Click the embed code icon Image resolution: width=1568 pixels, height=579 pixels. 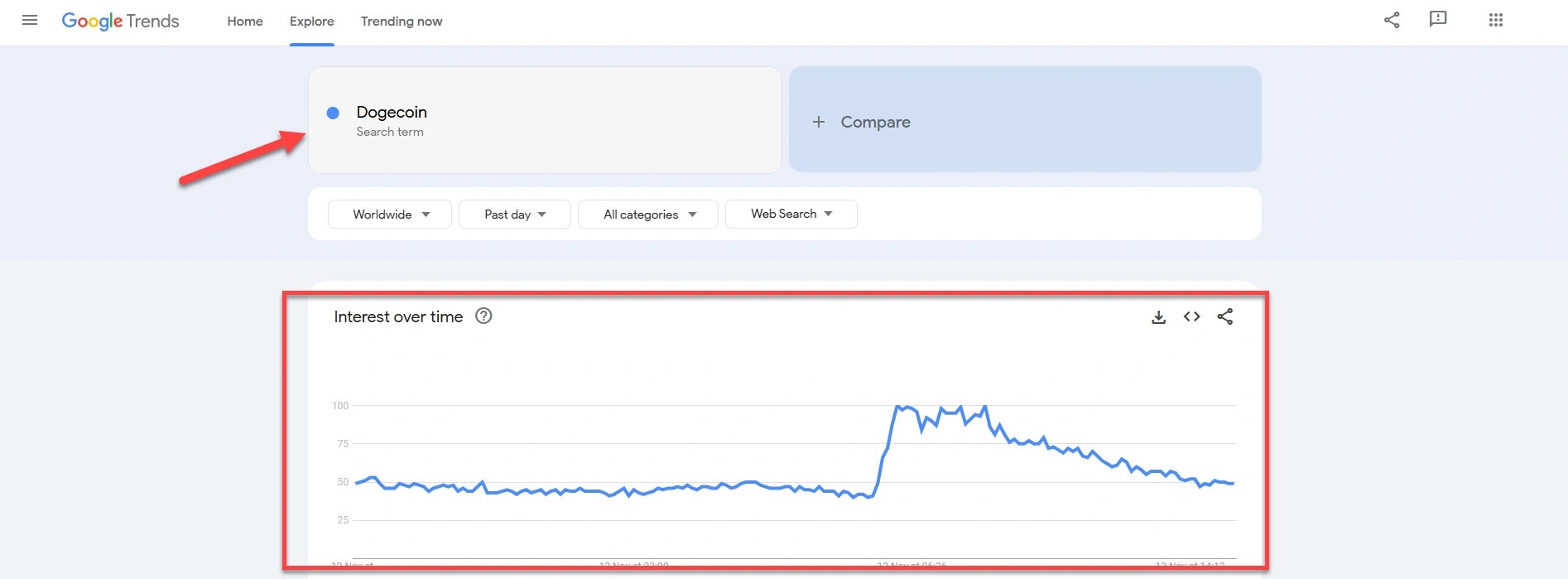coord(1191,316)
